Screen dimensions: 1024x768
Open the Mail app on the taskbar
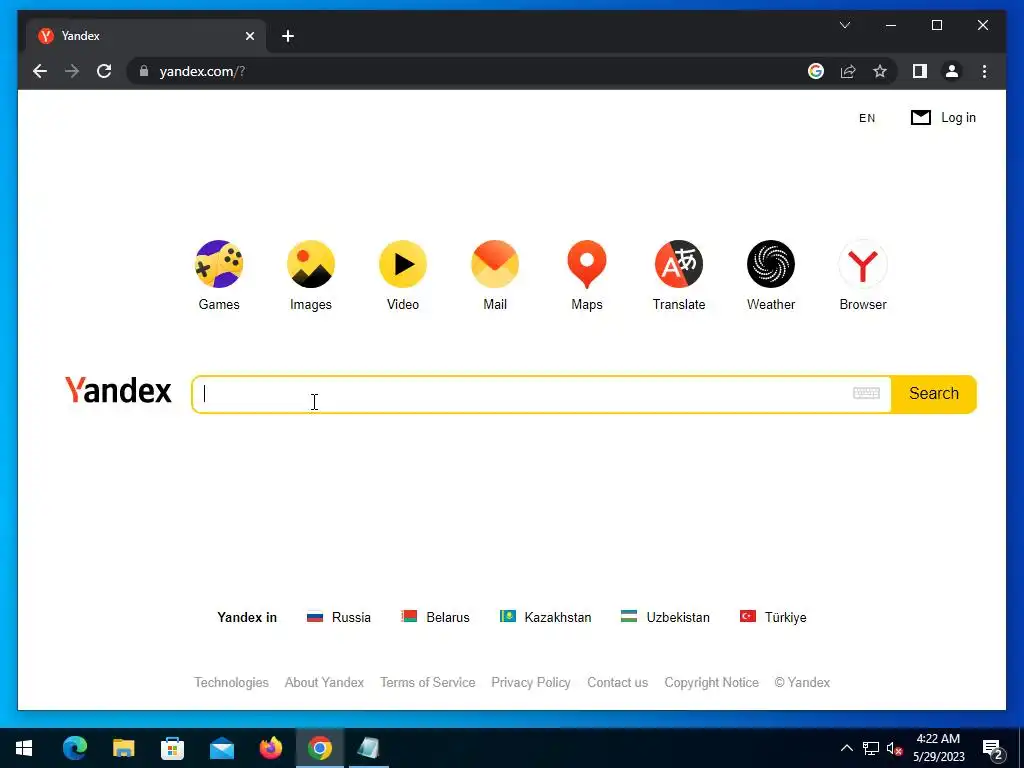click(x=221, y=748)
